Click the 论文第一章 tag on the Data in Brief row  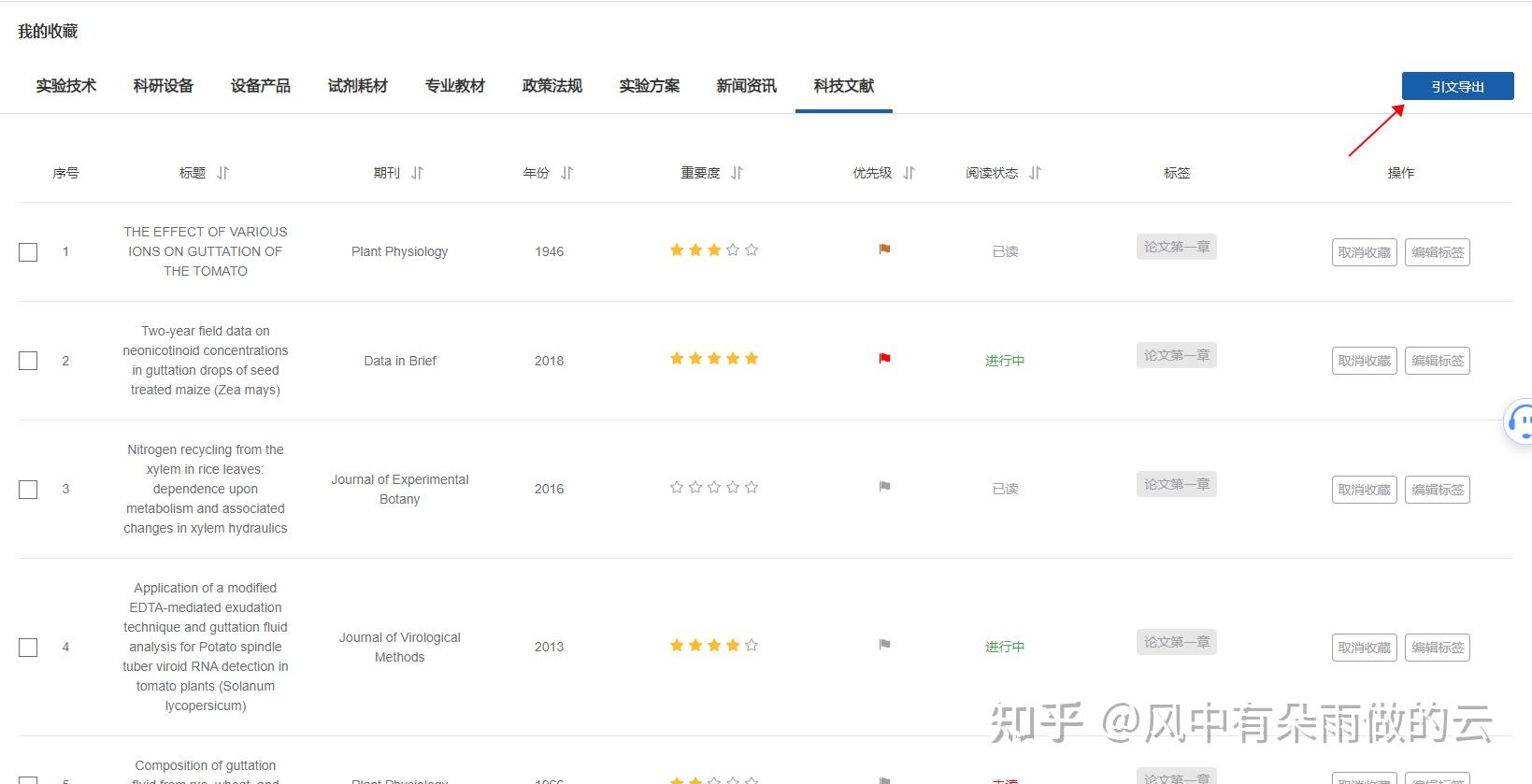1177,355
